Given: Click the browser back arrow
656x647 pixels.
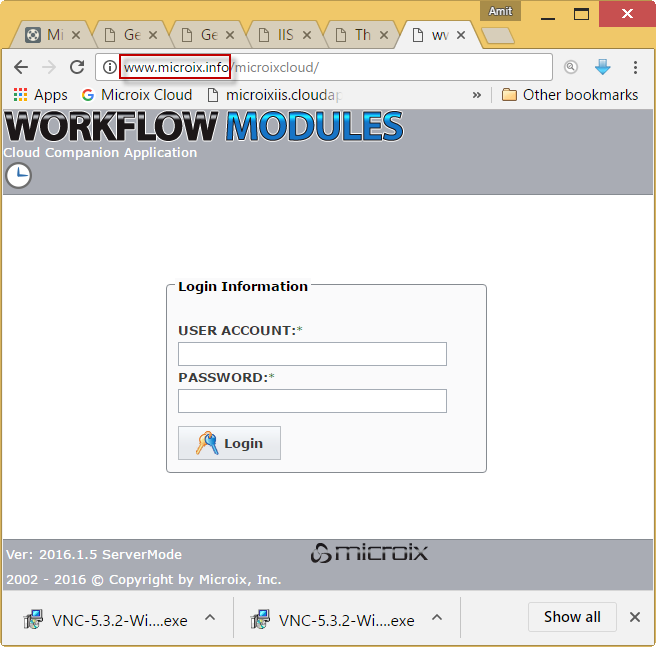Looking at the screenshot, I should click(20, 67).
